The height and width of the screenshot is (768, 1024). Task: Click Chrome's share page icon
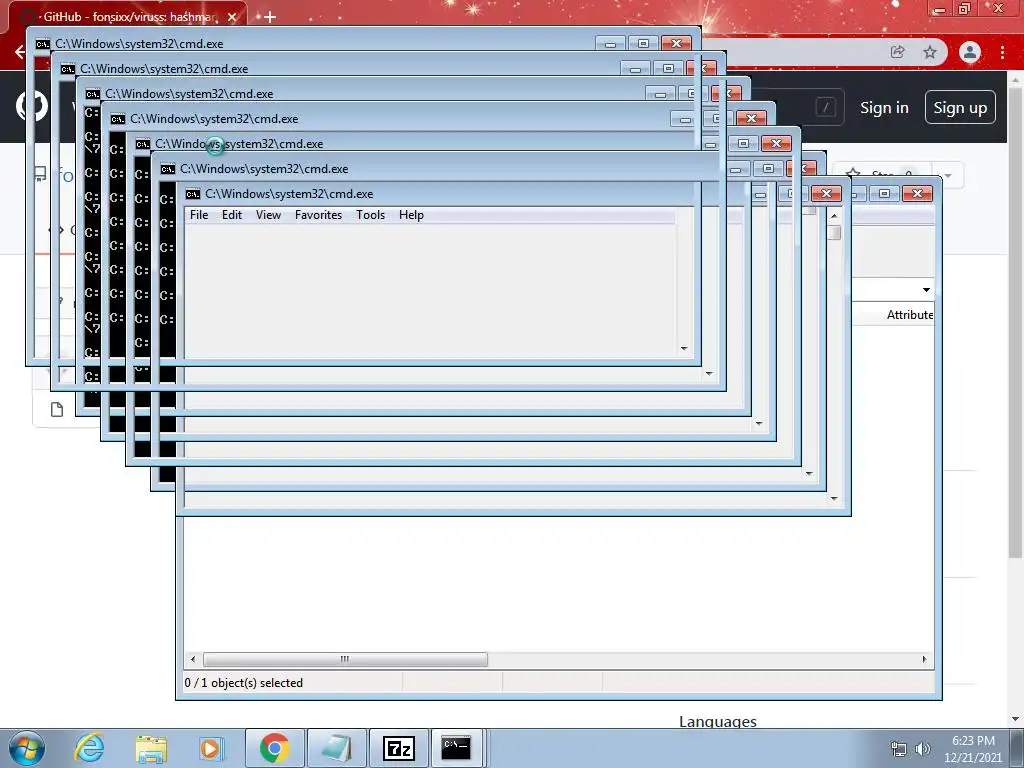pos(897,52)
